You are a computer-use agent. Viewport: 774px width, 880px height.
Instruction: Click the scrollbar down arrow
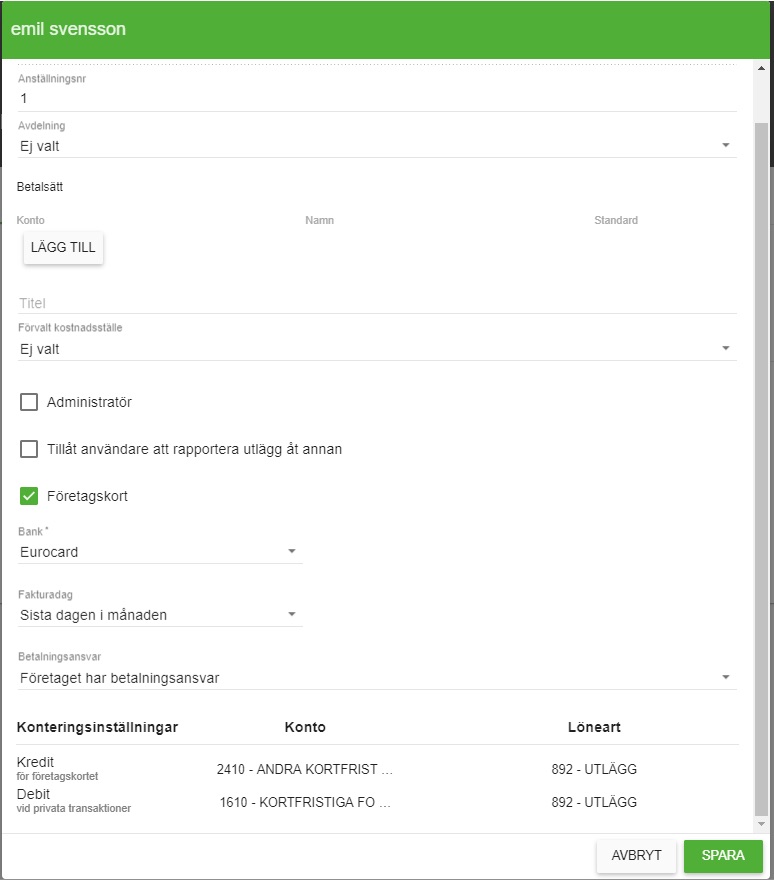(x=762, y=824)
